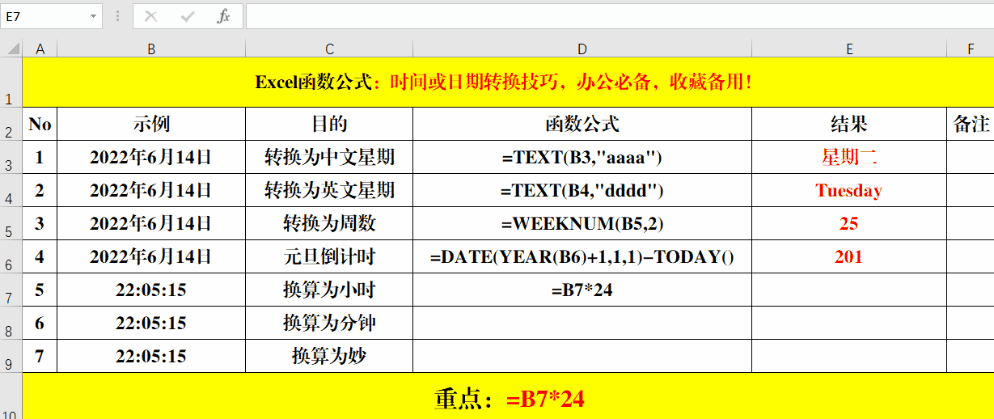This screenshot has width=994, height=419.
Task: Click the cell '元旦倒计时'
Action: [x=329, y=257]
